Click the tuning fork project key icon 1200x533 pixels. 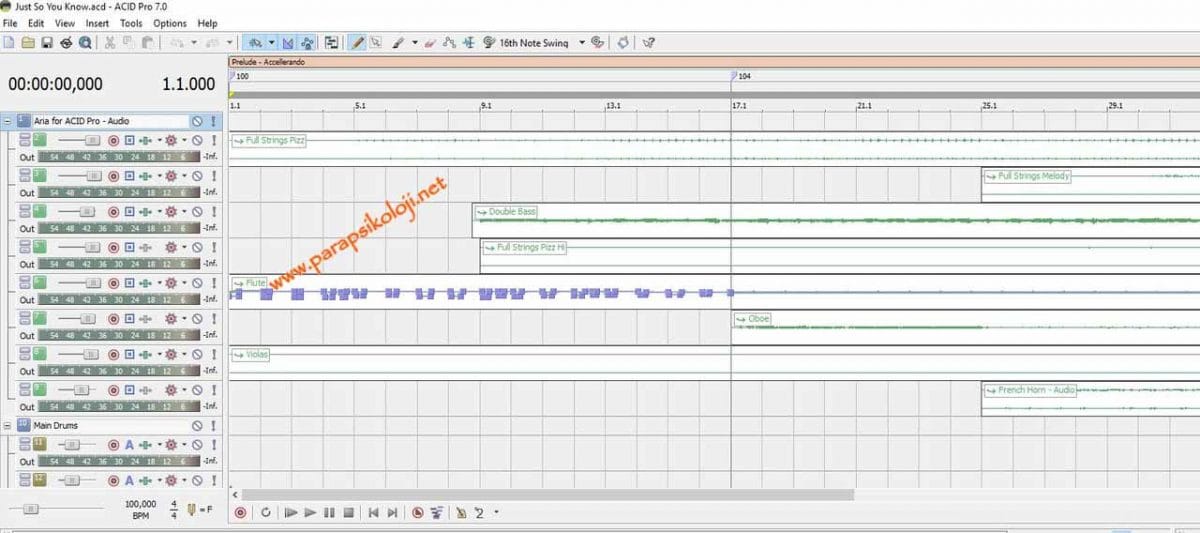190,508
